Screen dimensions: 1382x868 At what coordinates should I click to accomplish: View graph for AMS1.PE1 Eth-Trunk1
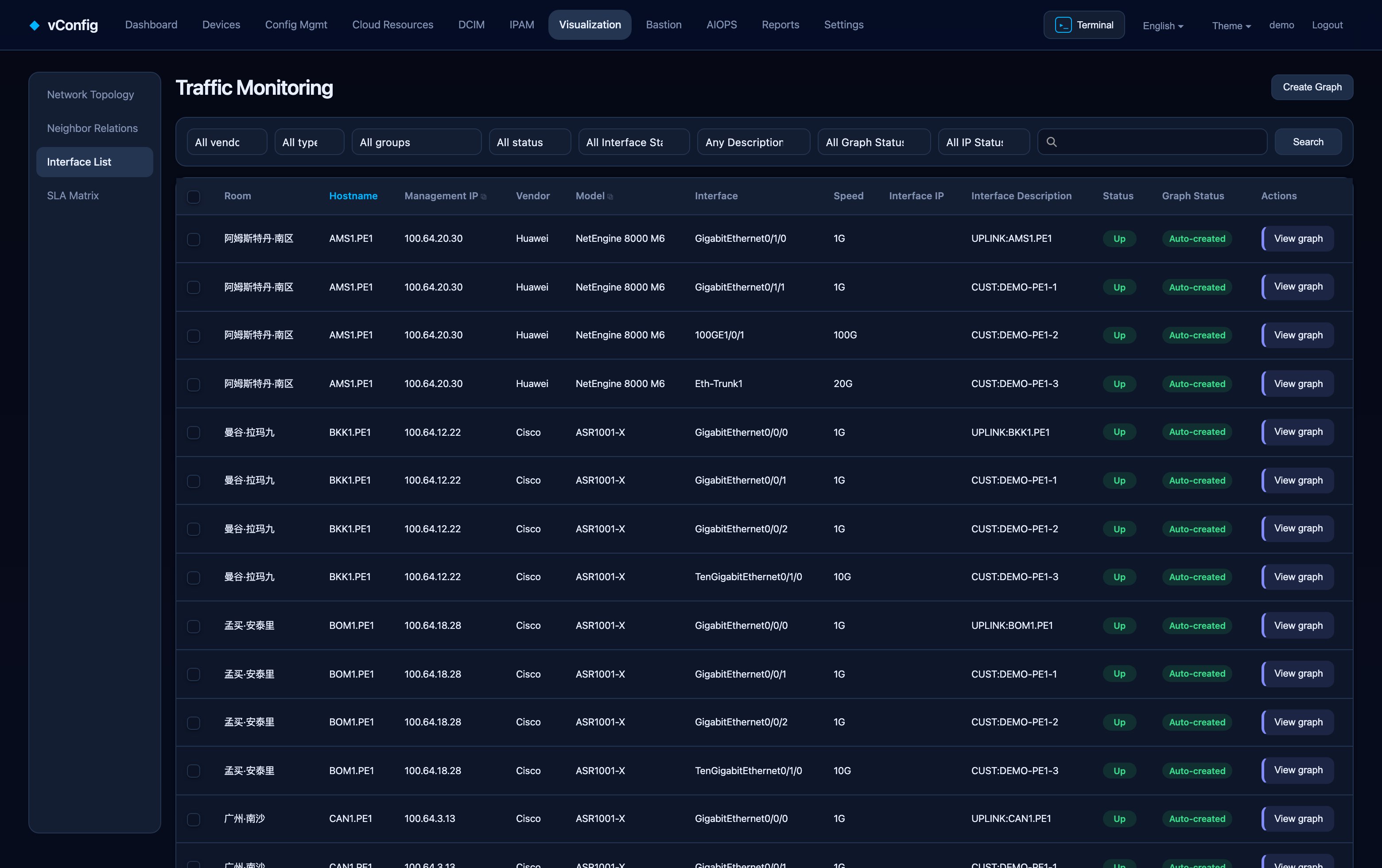1298,384
